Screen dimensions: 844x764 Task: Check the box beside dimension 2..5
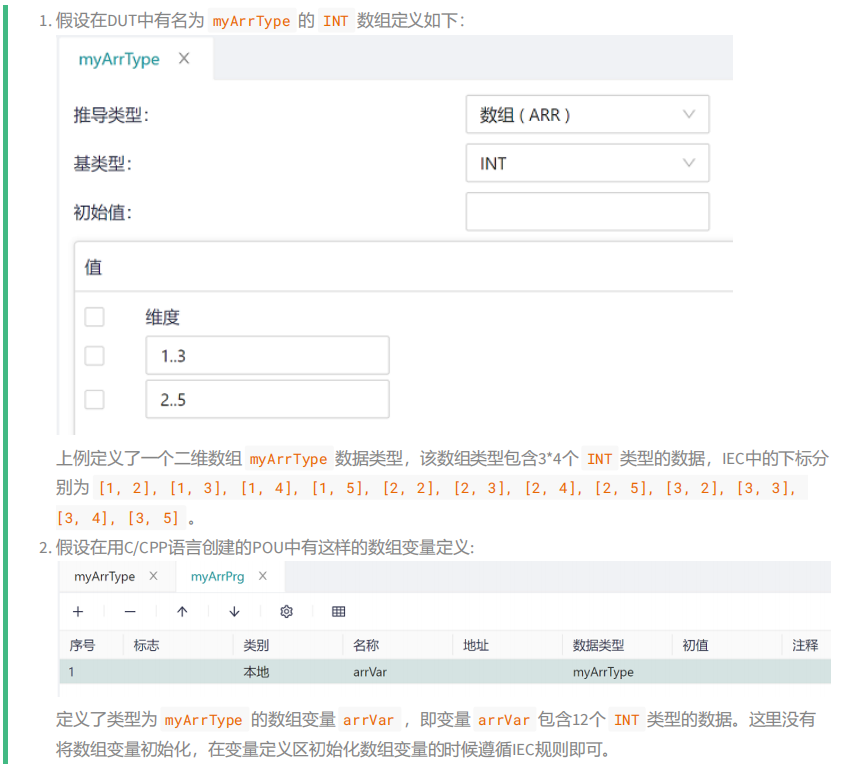tap(94, 399)
